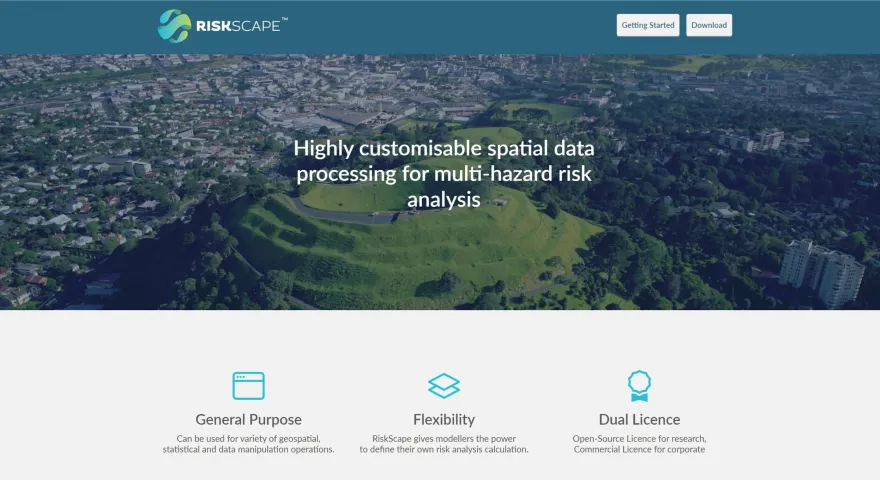Screen dimensions: 880x480
Task: Click the browser window icon above General Purpose
Action: point(248,385)
